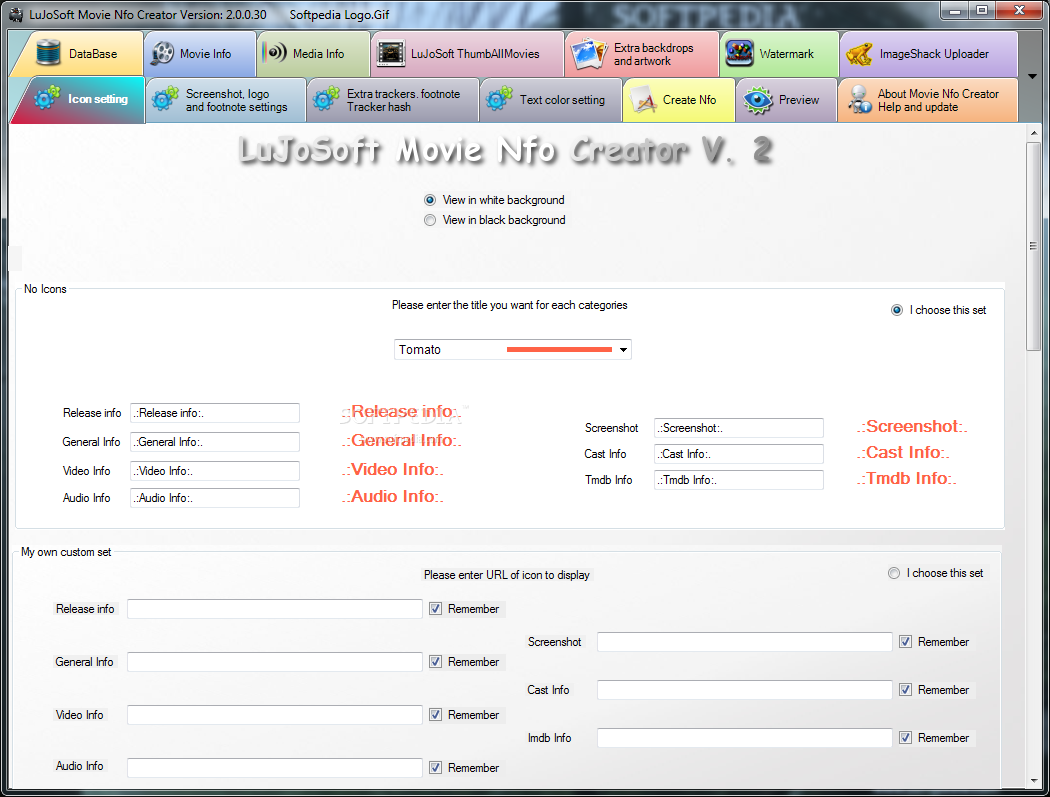1050x797 pixels.
Task: Click custom set General Info URL field
Action: (275, 662)
